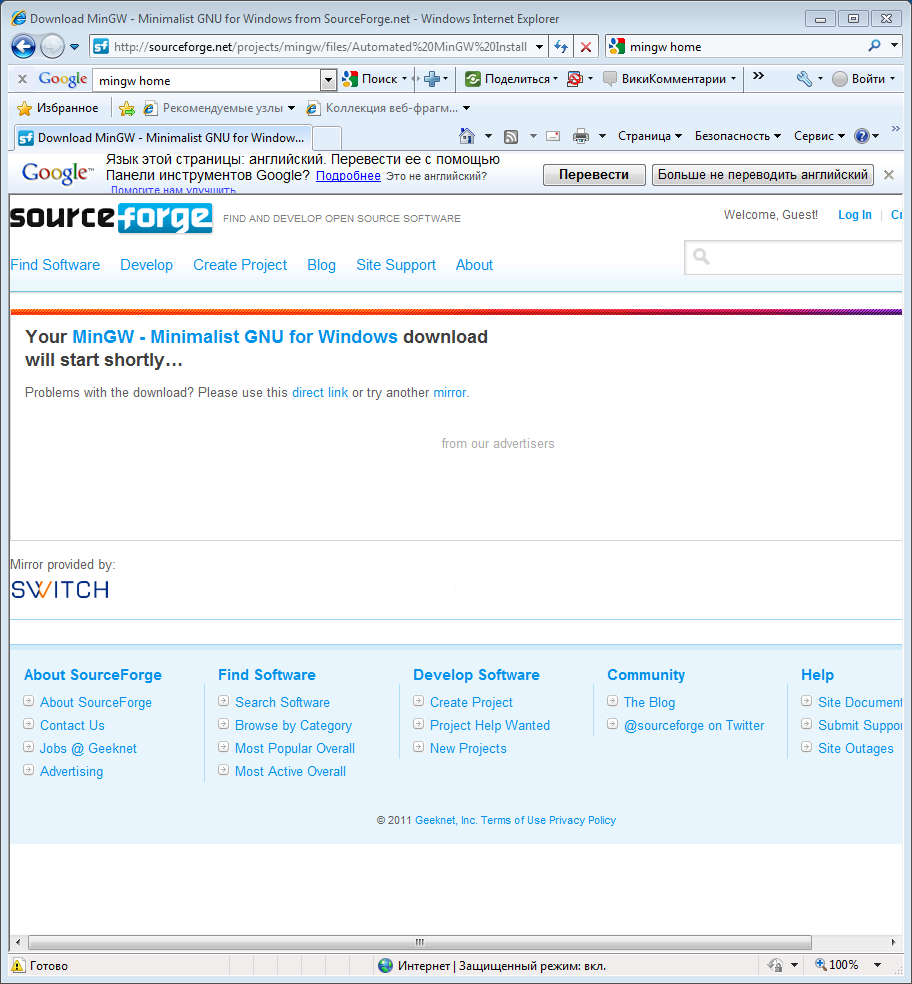Viewport: 912px width, 984px height.
Task: Click the Google Toolbar search field
Action: point(207,80)
